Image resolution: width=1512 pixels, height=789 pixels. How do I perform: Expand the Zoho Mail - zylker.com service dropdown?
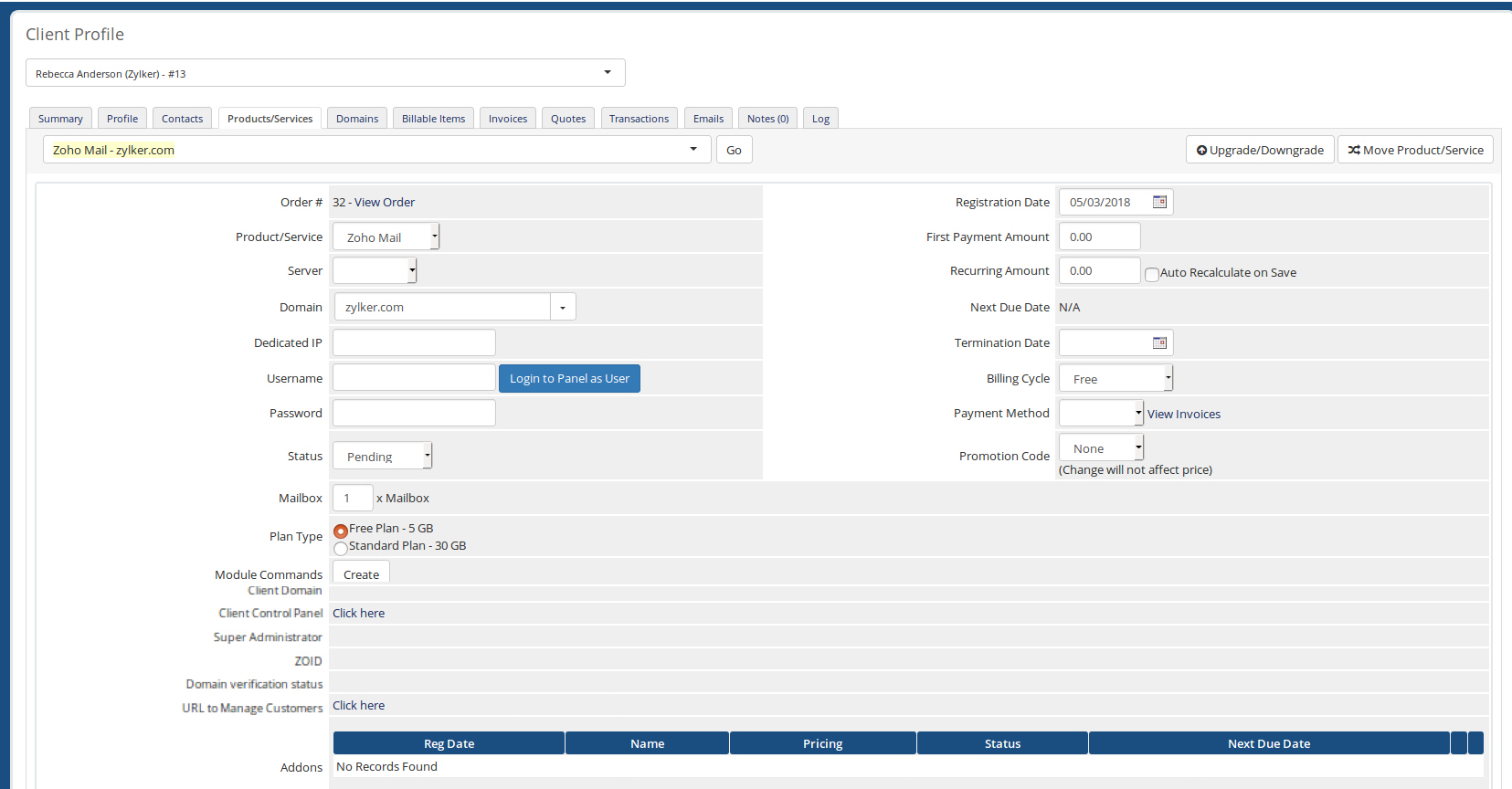click(x=376, y=150)
